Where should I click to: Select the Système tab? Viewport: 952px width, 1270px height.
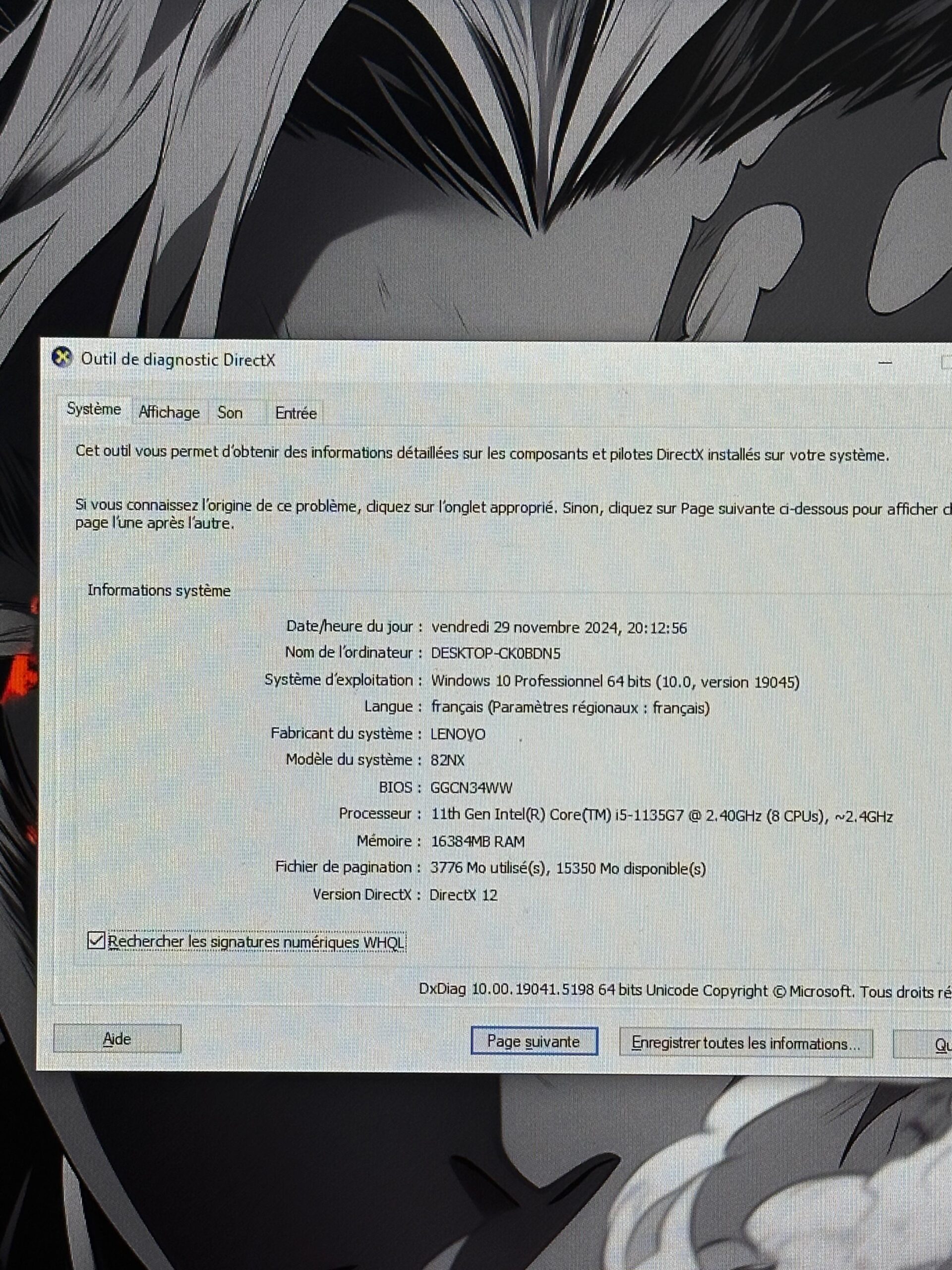point(94,409)
